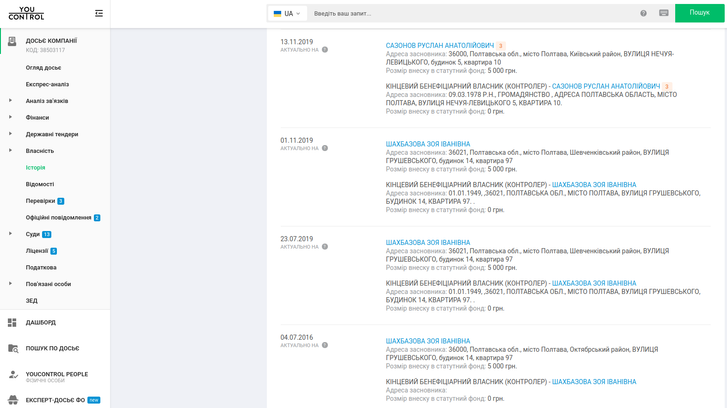Open YouControl People section
This screenshot has height=408, width=727.
click(57, 374)
